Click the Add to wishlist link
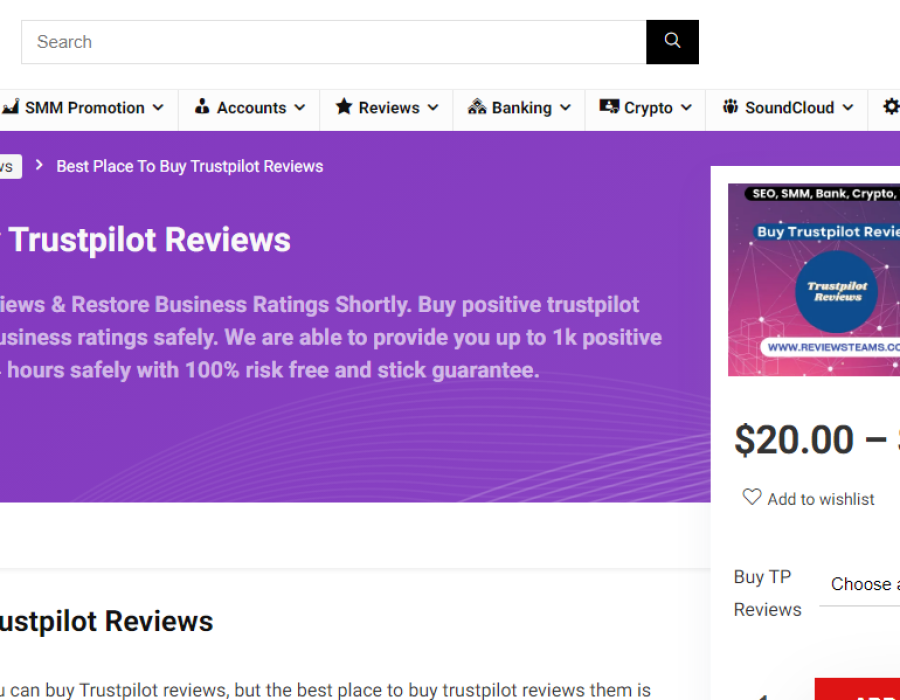The width and height of the screenshot is (900, 700). 820,499
